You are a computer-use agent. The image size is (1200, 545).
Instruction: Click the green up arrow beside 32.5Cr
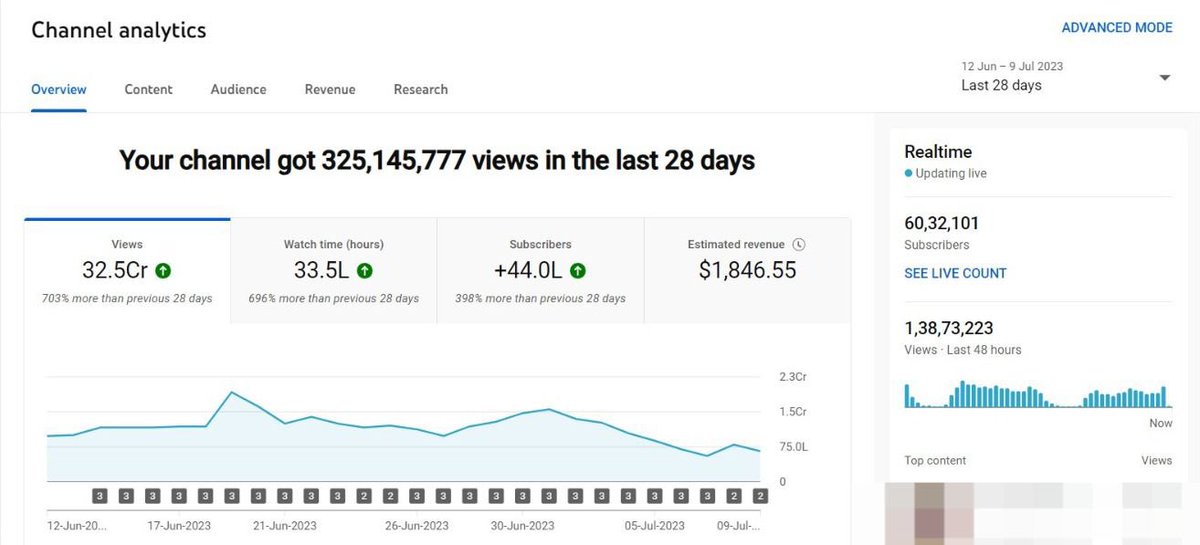163,270
